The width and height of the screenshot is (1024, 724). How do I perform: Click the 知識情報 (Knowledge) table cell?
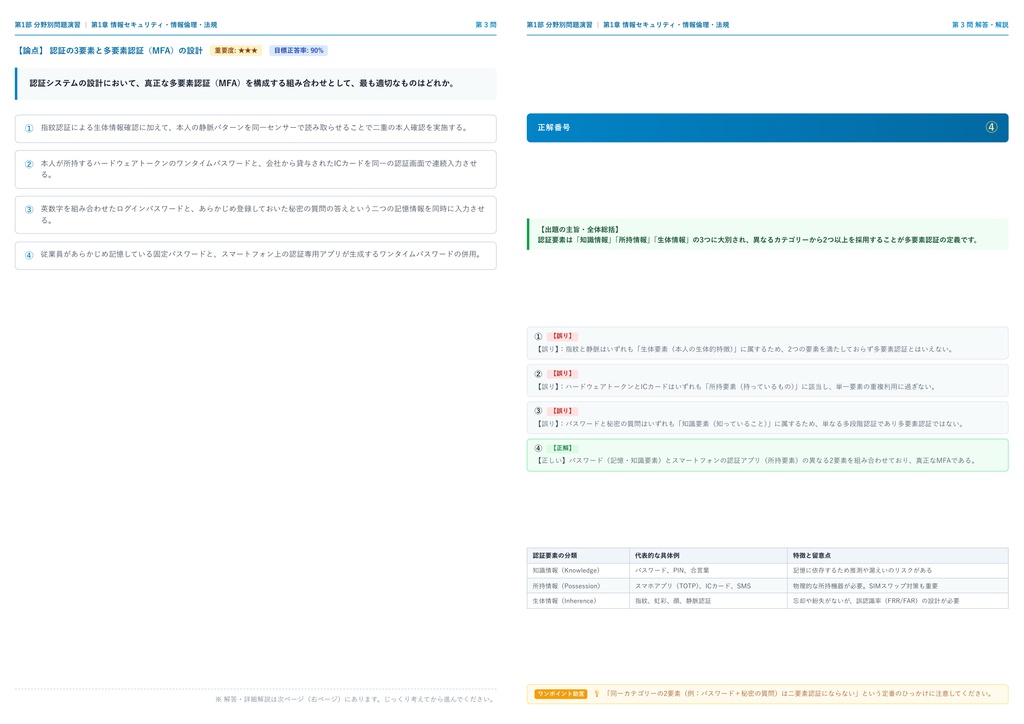578,571
